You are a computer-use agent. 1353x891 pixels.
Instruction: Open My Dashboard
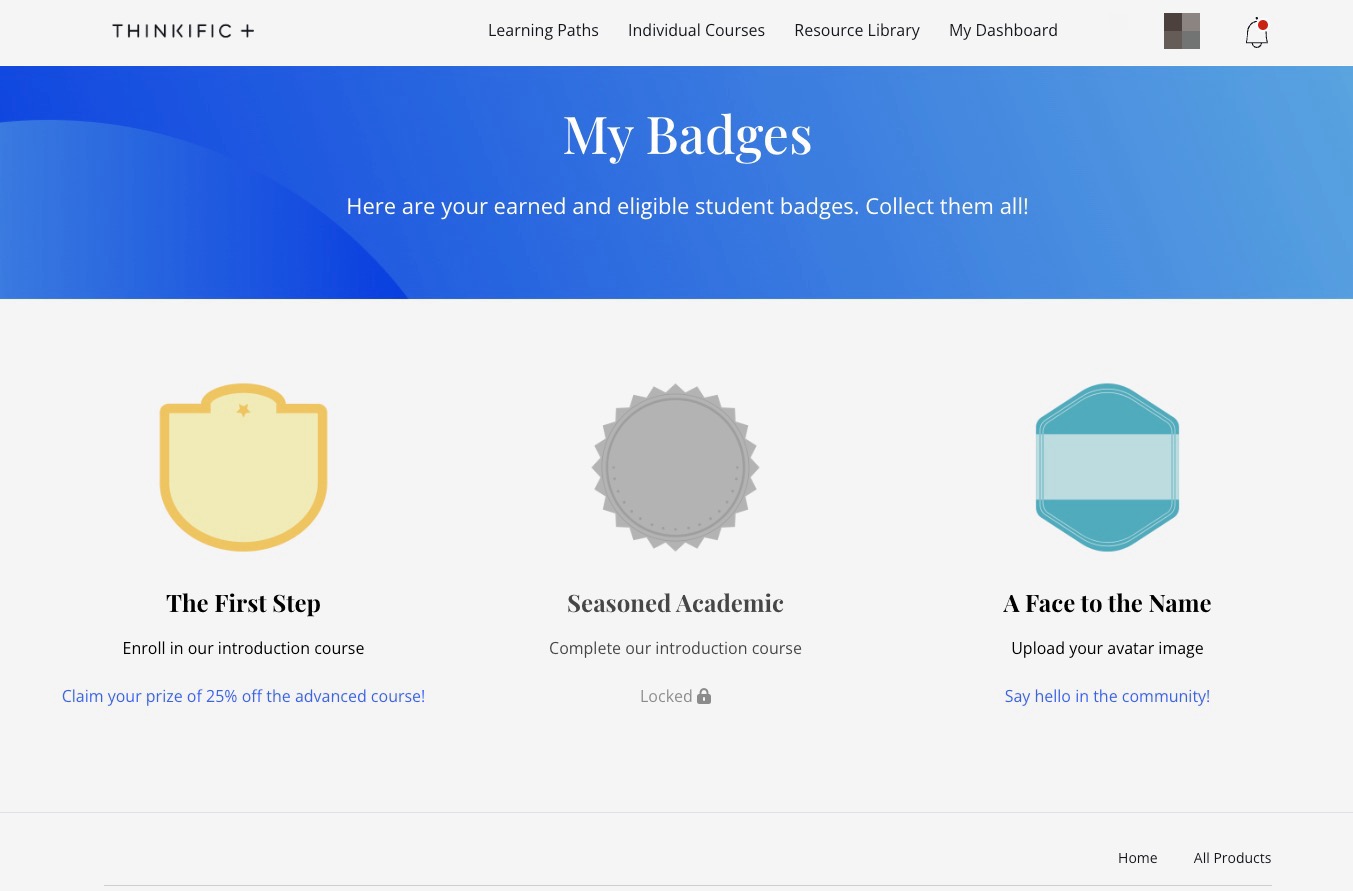(1003, 30)
